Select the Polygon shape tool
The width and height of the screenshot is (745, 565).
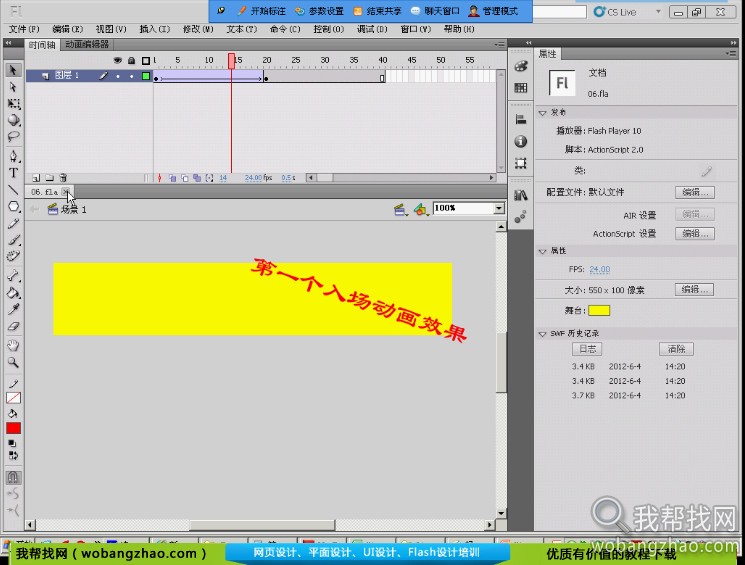coord(13,207)
